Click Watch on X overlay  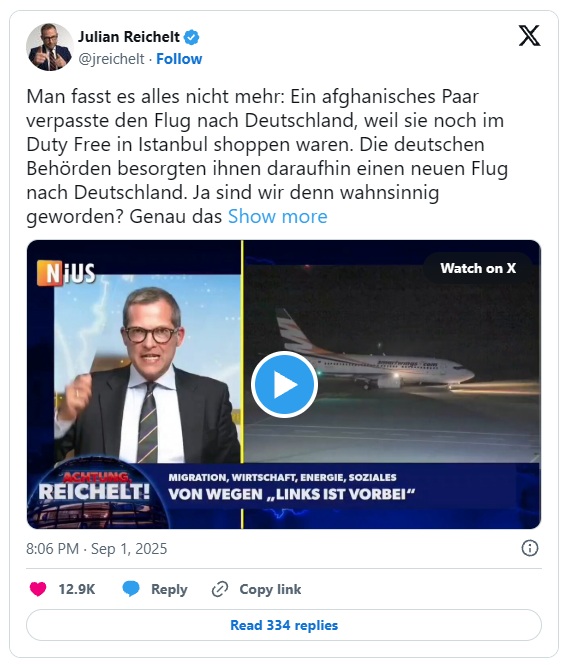coord(478,268)
